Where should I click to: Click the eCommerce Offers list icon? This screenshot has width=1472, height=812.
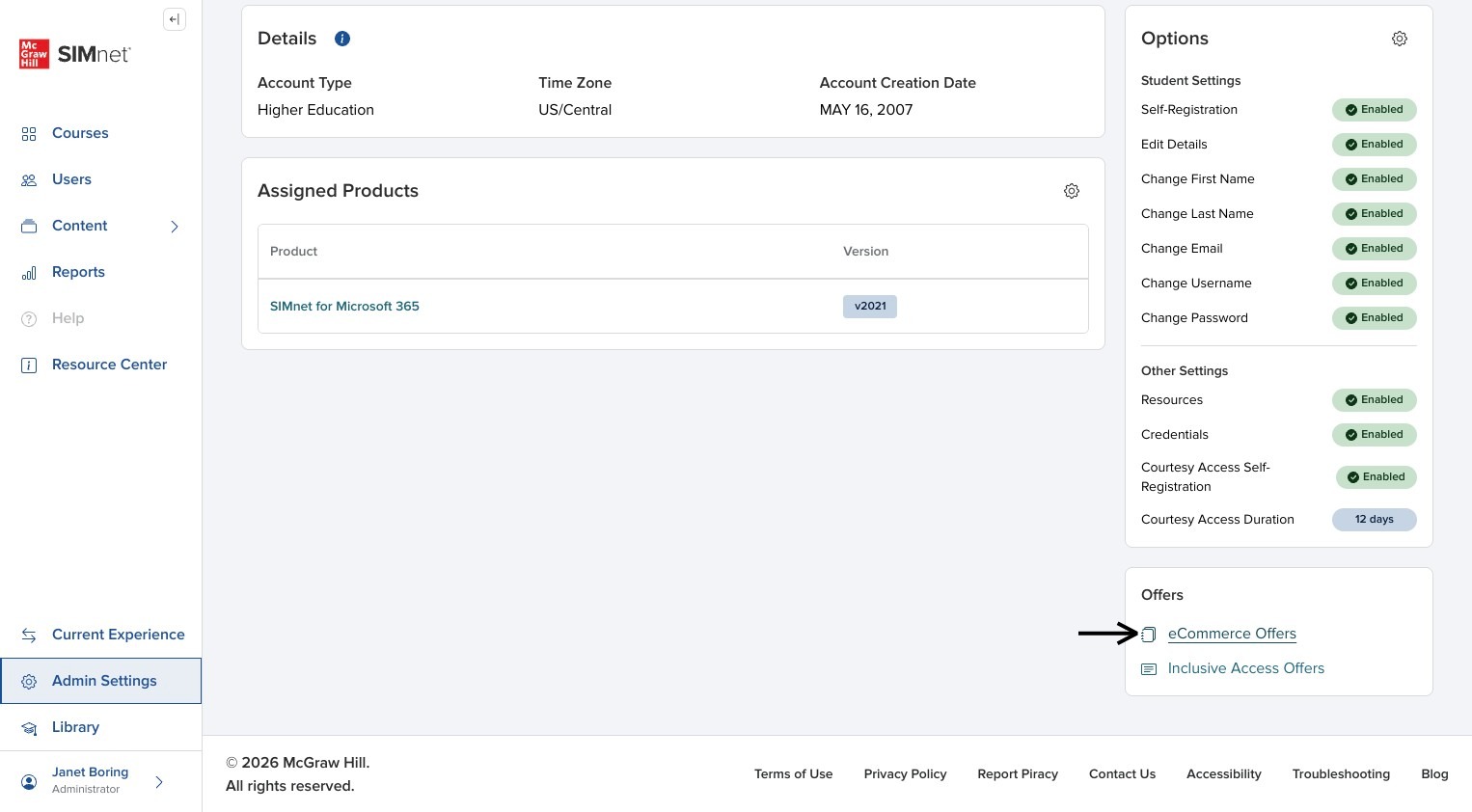[1149, 635]
